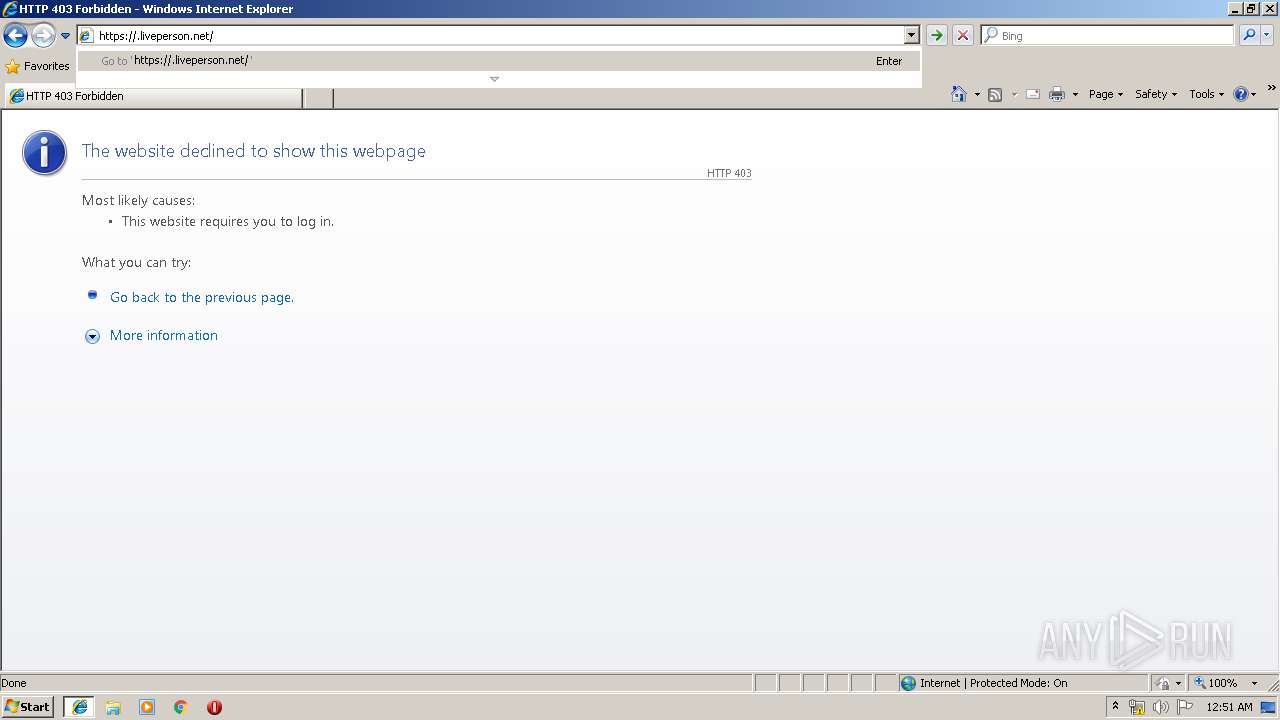1280x720 pixels.
Task: Expand the autocomplete list chevron
Action: [x=494, y=79]
